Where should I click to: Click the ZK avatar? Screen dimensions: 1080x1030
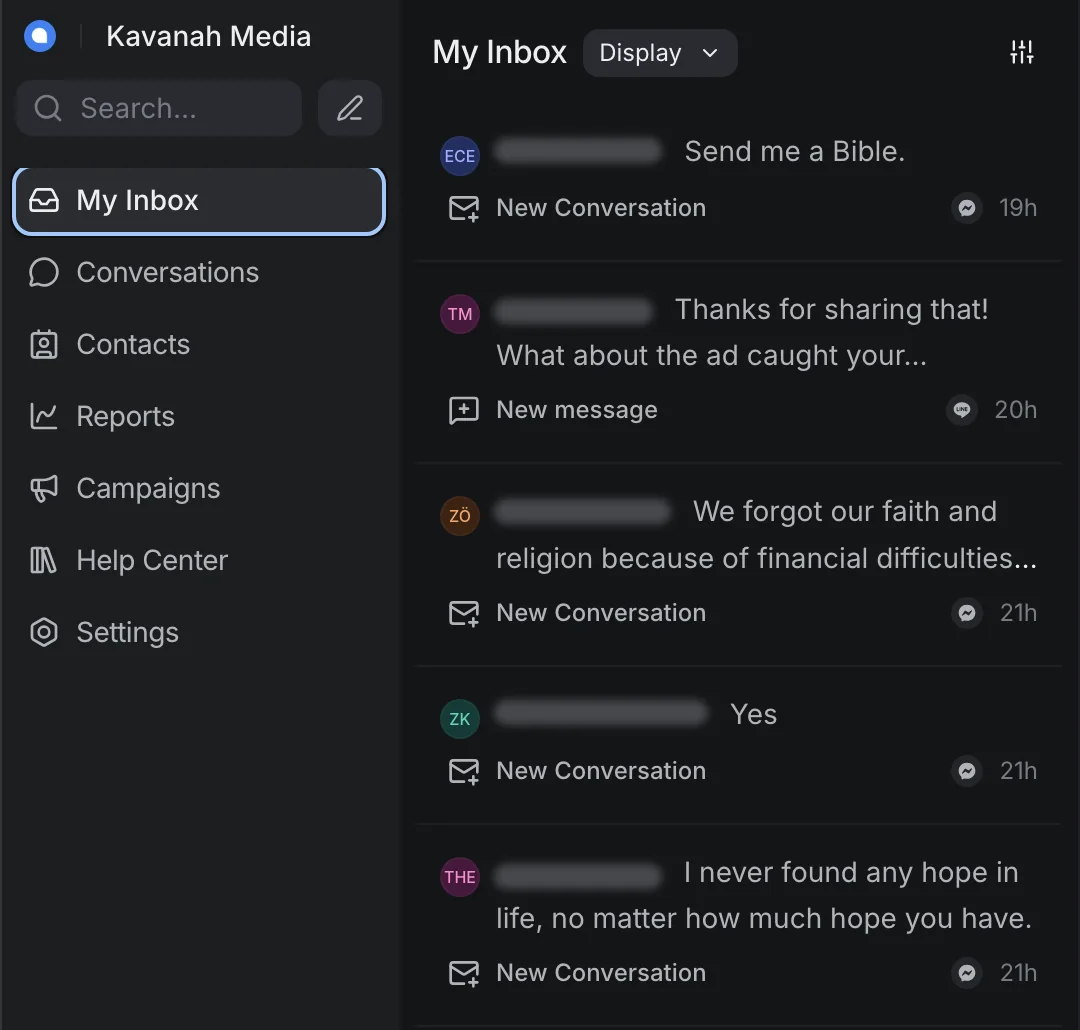tap(459, 719)
